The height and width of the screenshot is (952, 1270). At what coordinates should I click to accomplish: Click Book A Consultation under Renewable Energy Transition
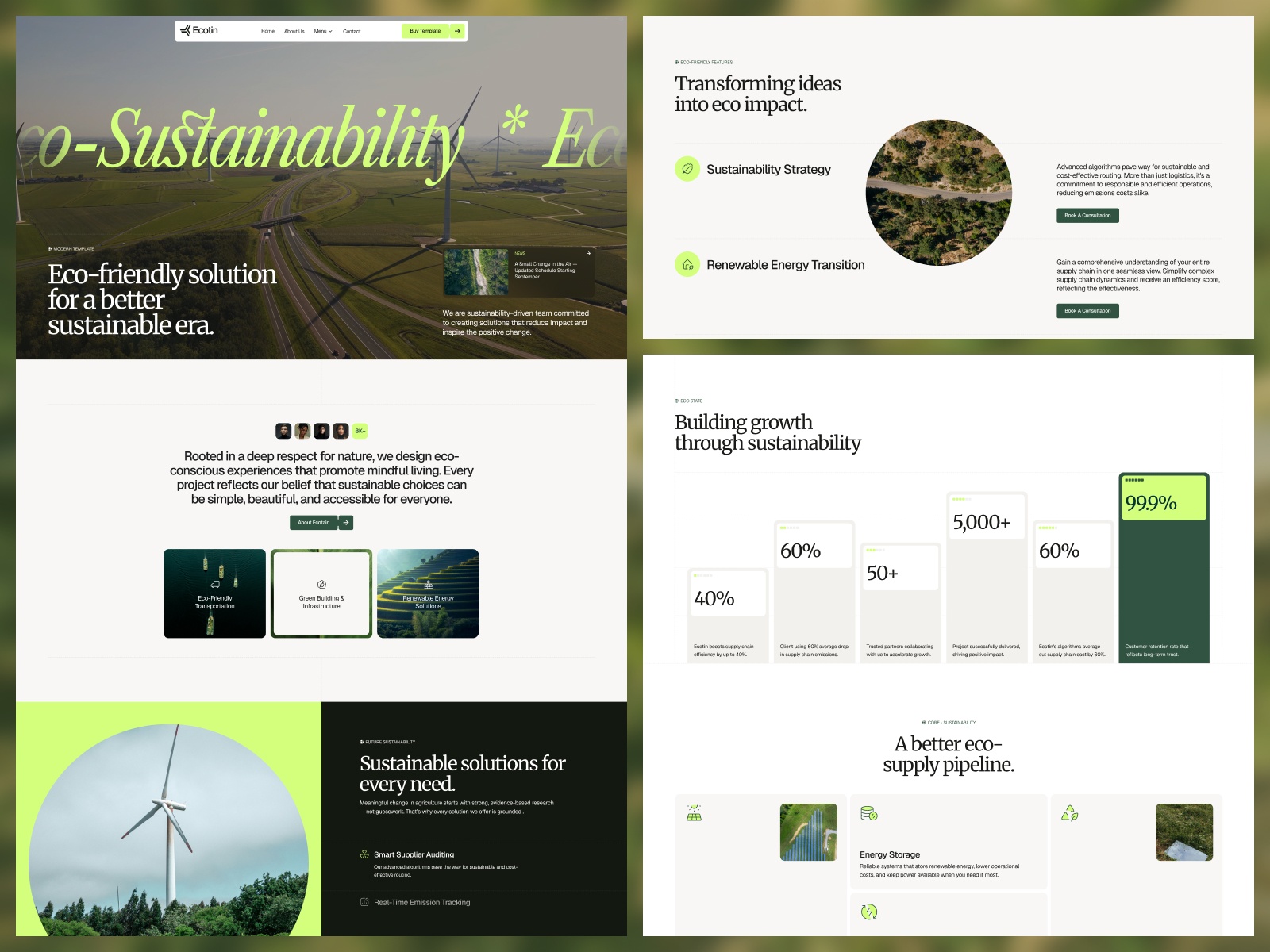tap(1087, 310)
